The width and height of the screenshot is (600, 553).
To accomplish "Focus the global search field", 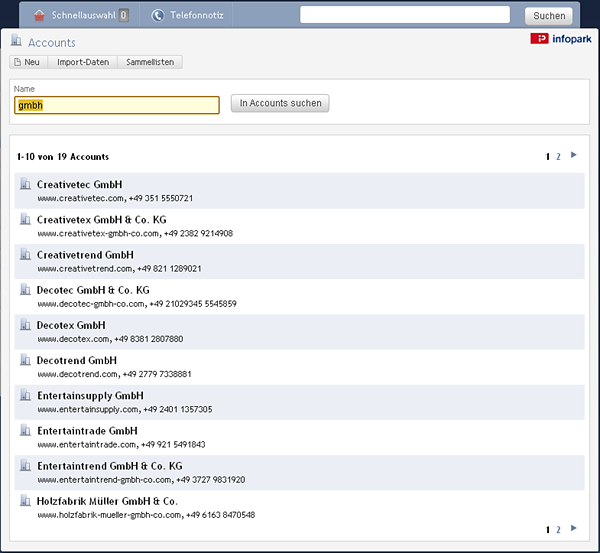I will [405, 15].
